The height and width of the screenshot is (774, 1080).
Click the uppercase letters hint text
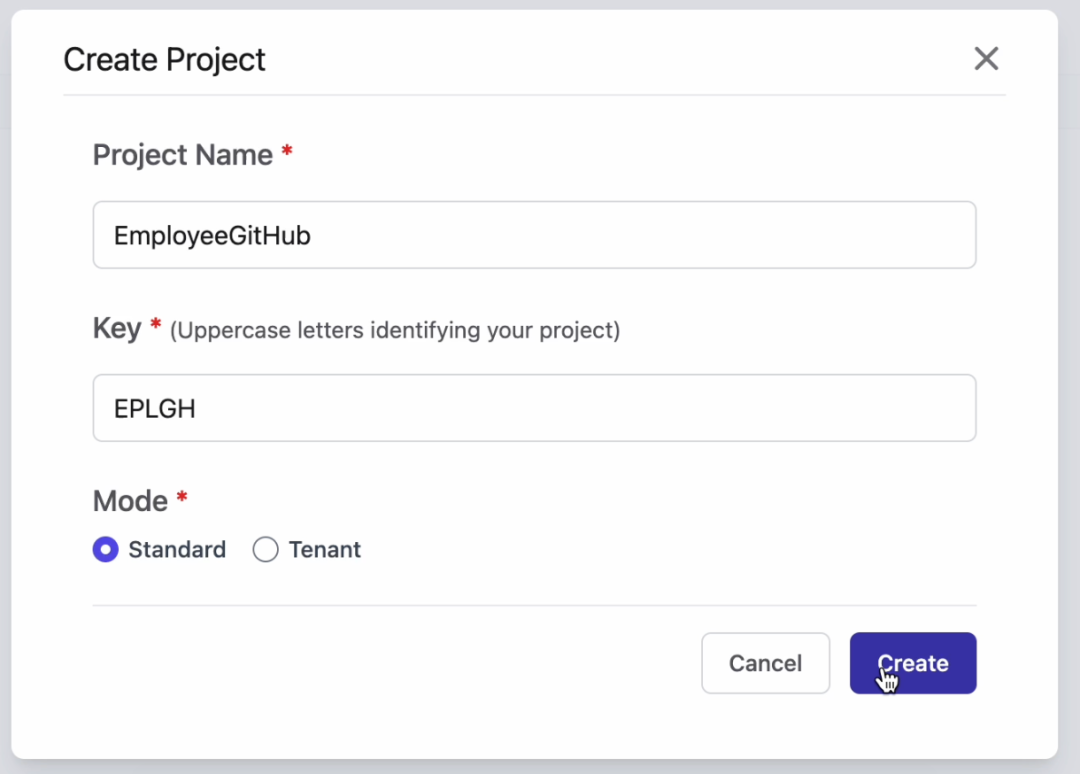coord(395,330)
